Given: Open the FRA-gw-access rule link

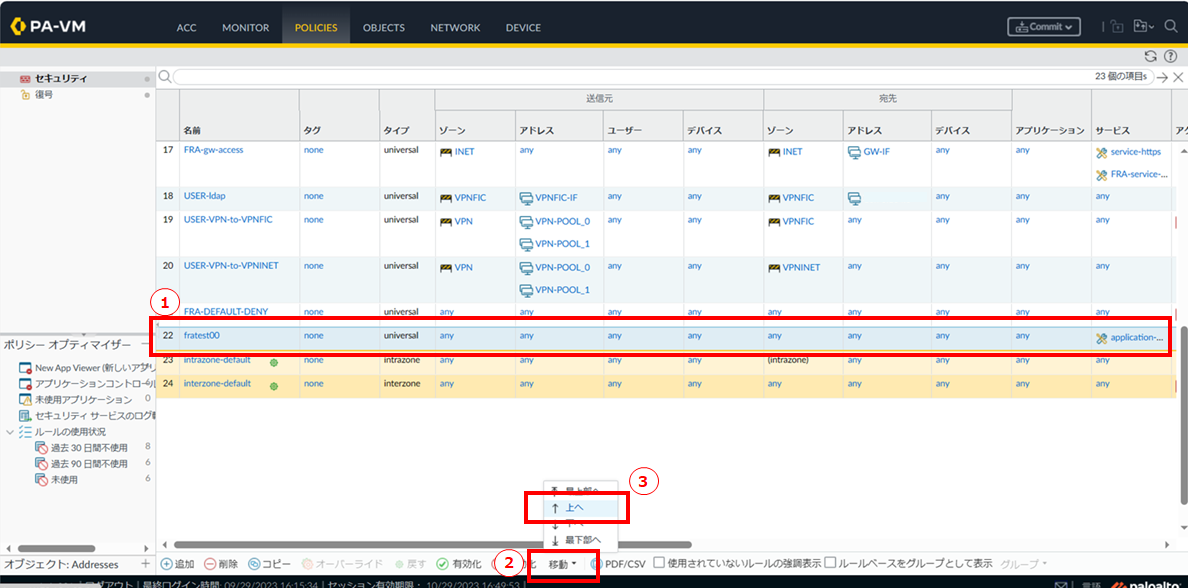Looking at the screenshot, I should point(213,150).
